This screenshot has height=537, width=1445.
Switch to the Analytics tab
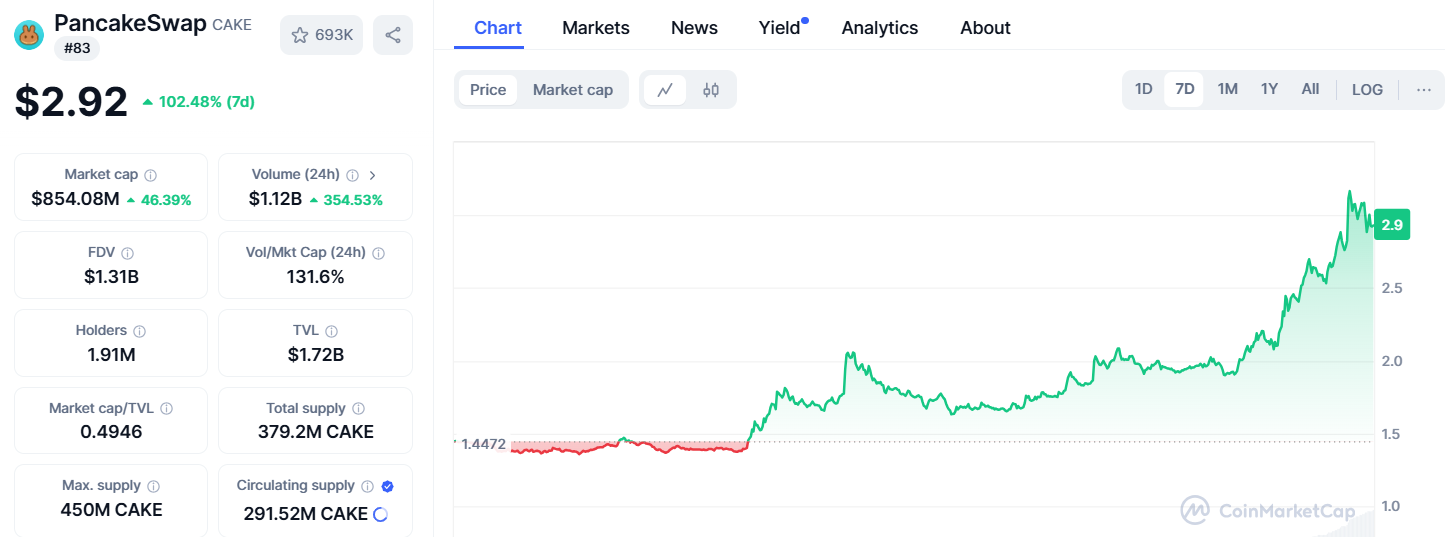coord(880,28)
